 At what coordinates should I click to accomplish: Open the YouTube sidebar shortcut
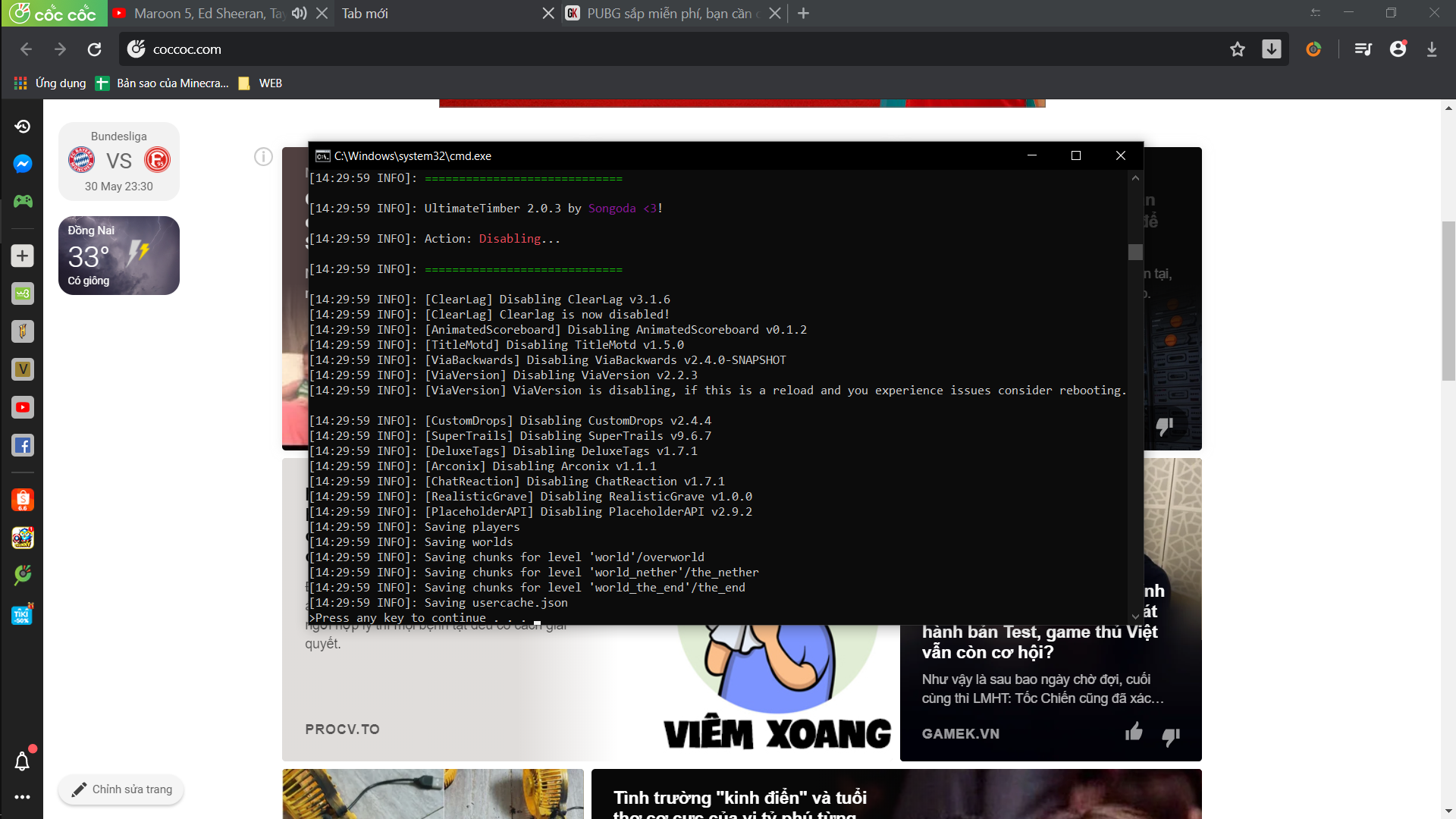pos(23,407)
